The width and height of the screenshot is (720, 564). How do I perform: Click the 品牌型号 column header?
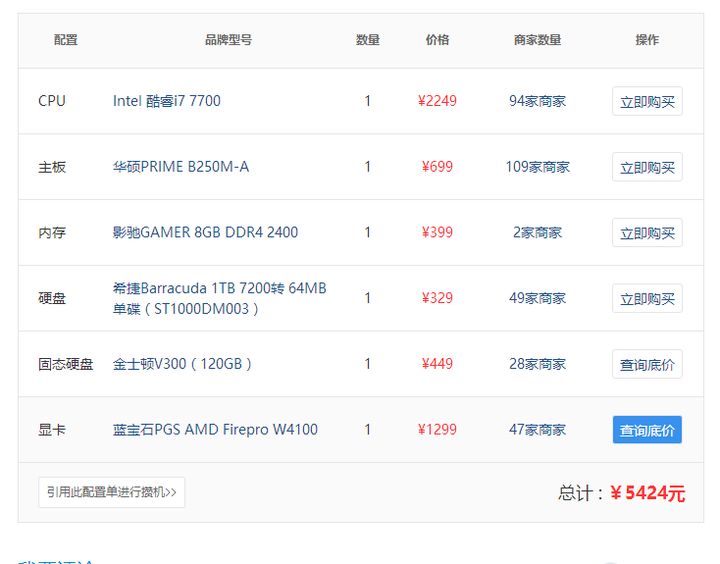pyautogui.click(x=228, y=40)
